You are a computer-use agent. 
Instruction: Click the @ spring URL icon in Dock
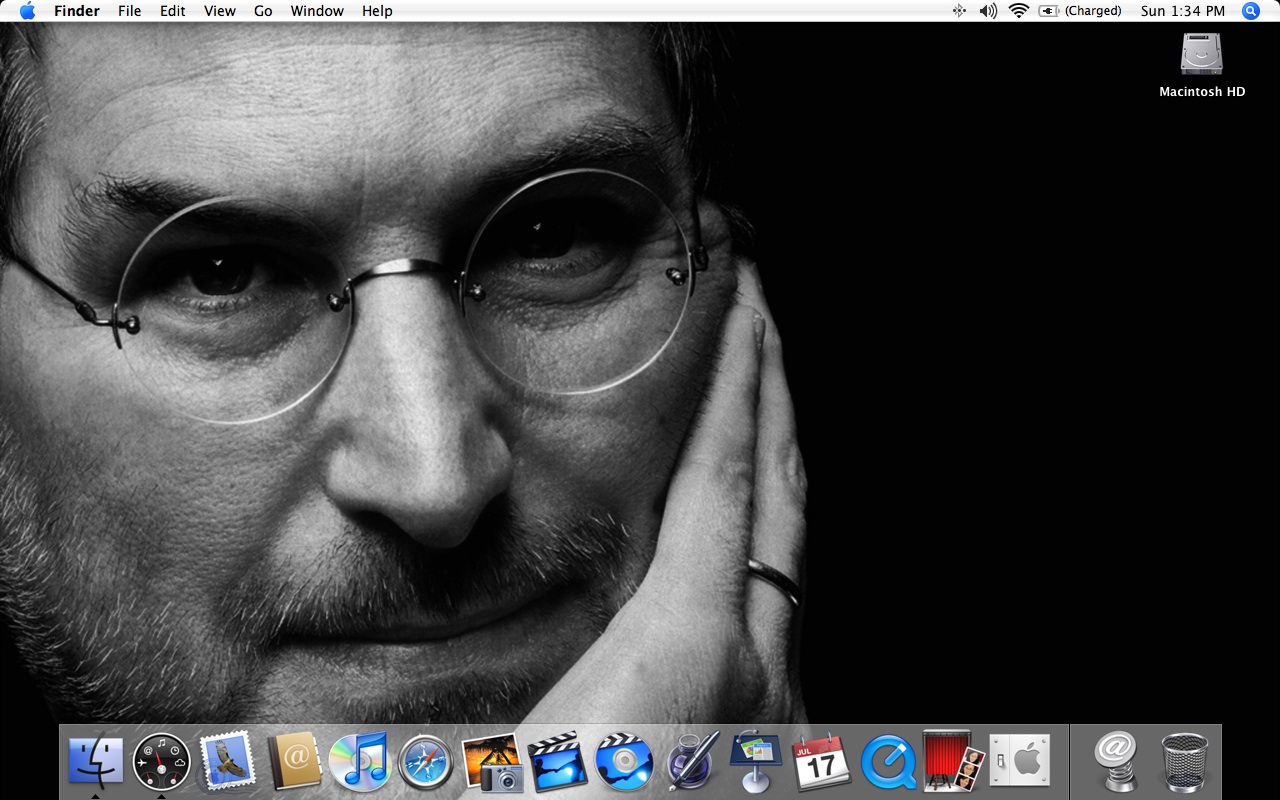1116,761
